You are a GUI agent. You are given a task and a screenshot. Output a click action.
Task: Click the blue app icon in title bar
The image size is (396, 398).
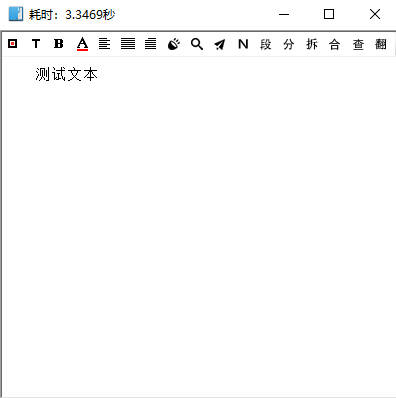(16, 14)
